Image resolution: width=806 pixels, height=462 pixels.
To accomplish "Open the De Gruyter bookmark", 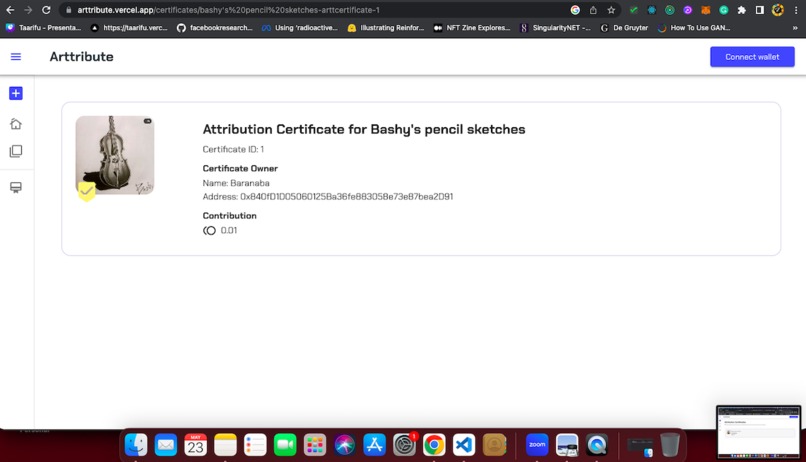I will [624, 28].
